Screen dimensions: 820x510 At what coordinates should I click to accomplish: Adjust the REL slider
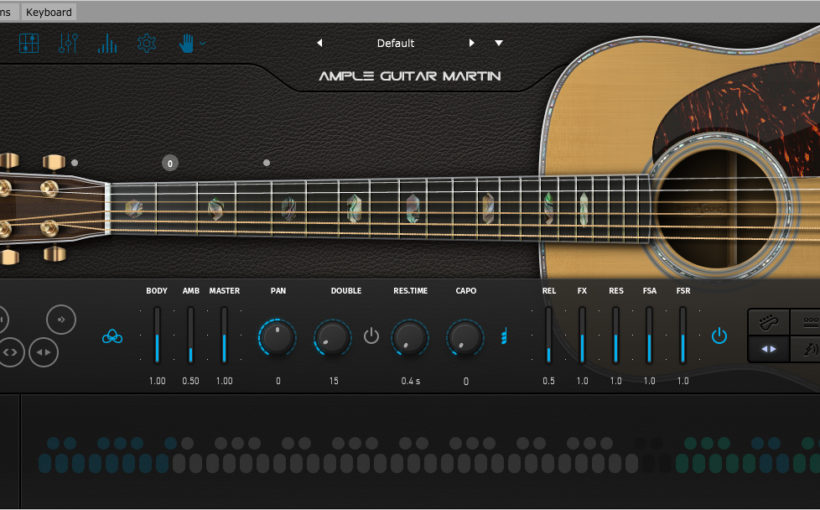pyautogui.click(x=549, y=335)
